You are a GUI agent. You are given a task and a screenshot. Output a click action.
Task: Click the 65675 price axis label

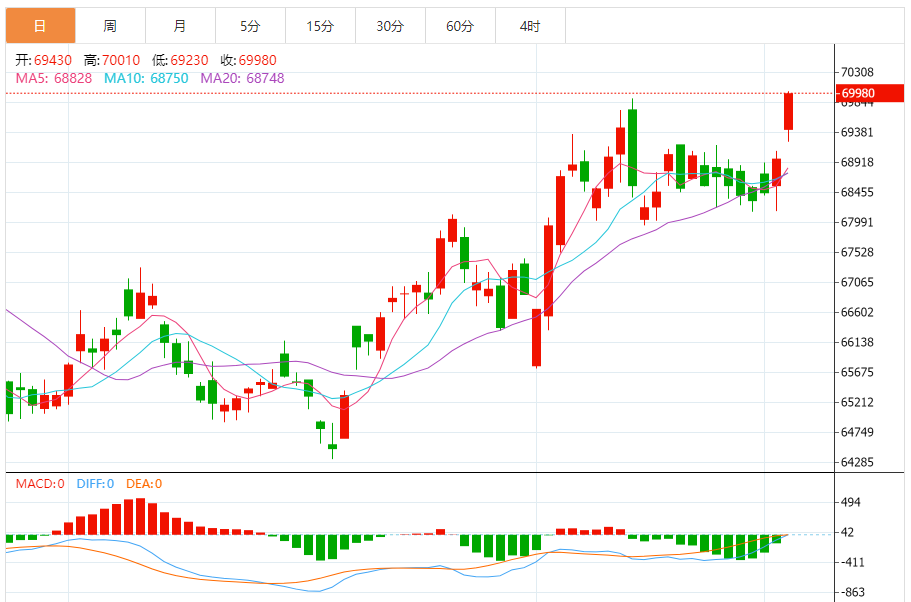[857, 372]
